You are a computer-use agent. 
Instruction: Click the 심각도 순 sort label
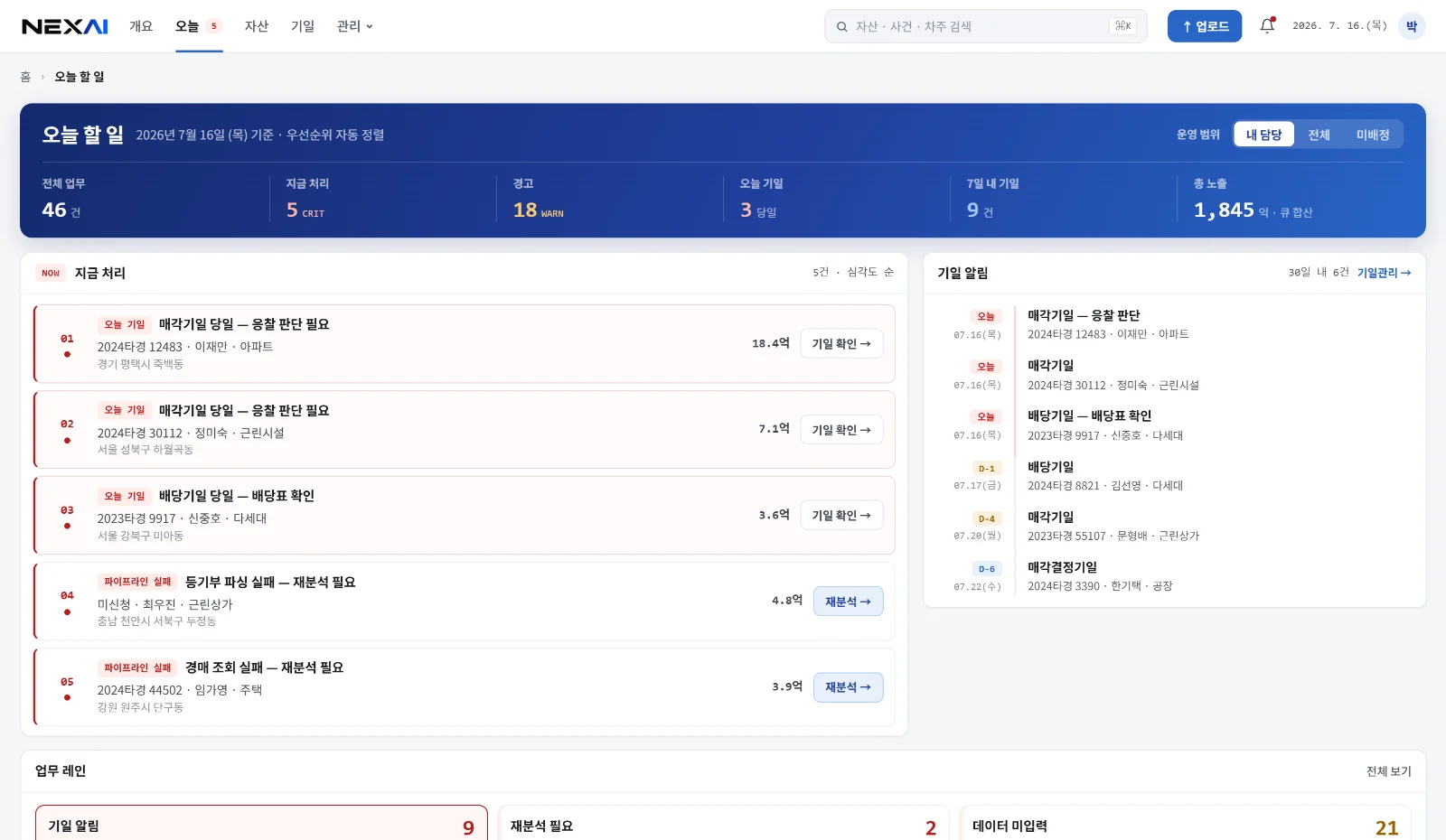(x=870, y=272)
